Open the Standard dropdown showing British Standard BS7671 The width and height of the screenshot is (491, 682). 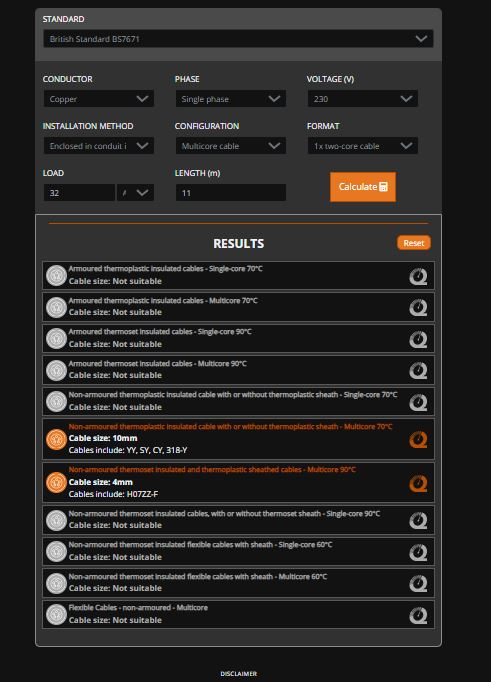click(238, 39)
